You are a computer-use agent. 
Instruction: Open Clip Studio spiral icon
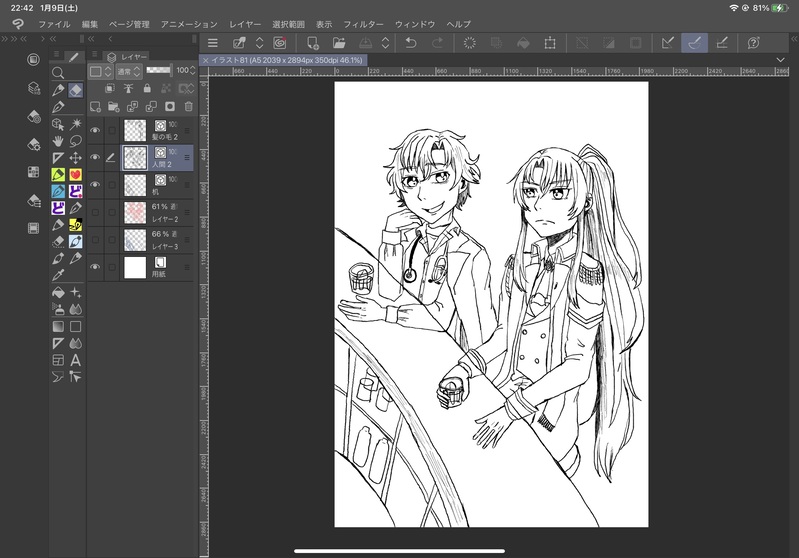[x=280, y=43]
